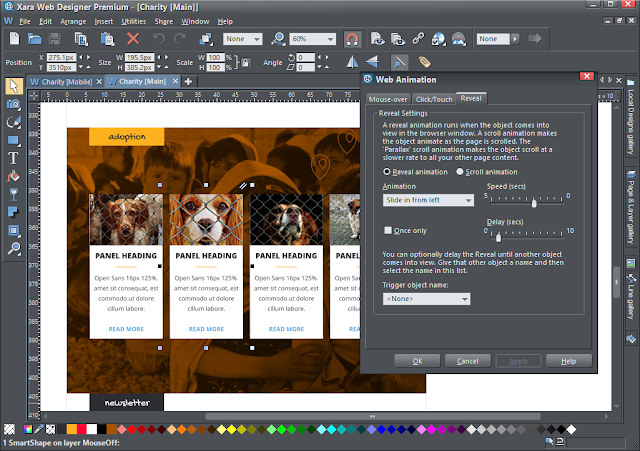Screen dimensions: 640x451
Task: Select the Selector arrow tool
Action: click(x=14, y=86)
